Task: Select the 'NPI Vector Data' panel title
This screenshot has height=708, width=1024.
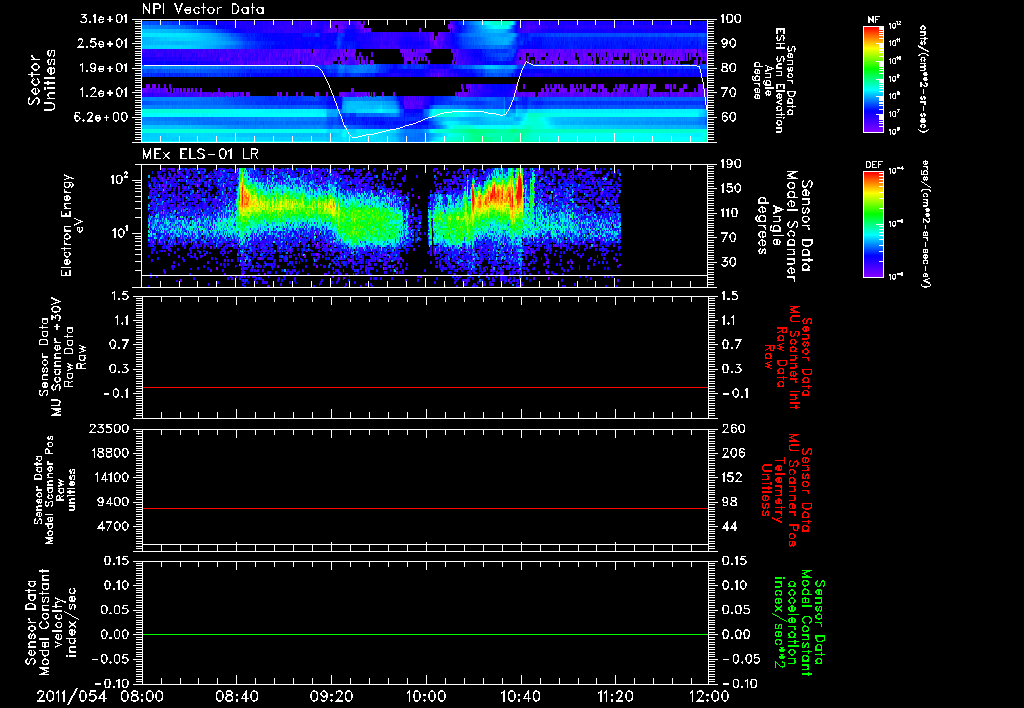Action: (x=203, y=9)
